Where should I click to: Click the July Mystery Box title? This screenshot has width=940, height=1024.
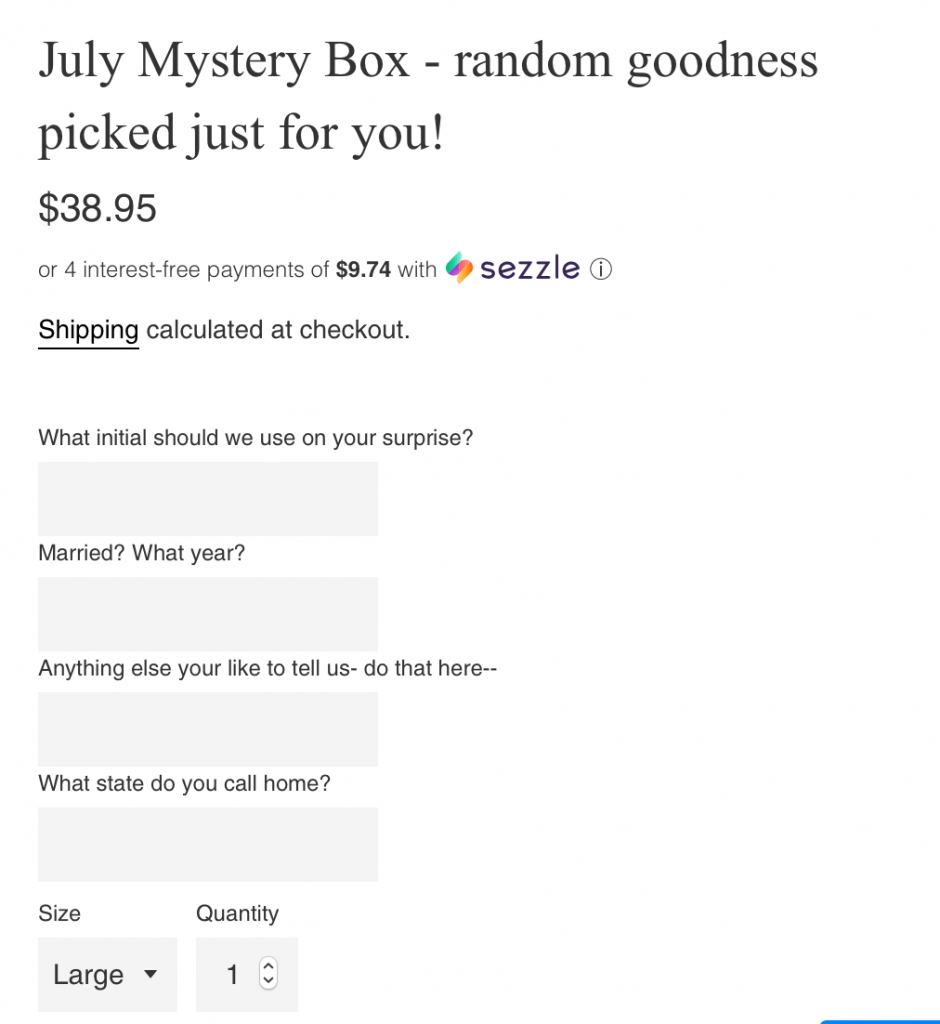coord(428,97)
